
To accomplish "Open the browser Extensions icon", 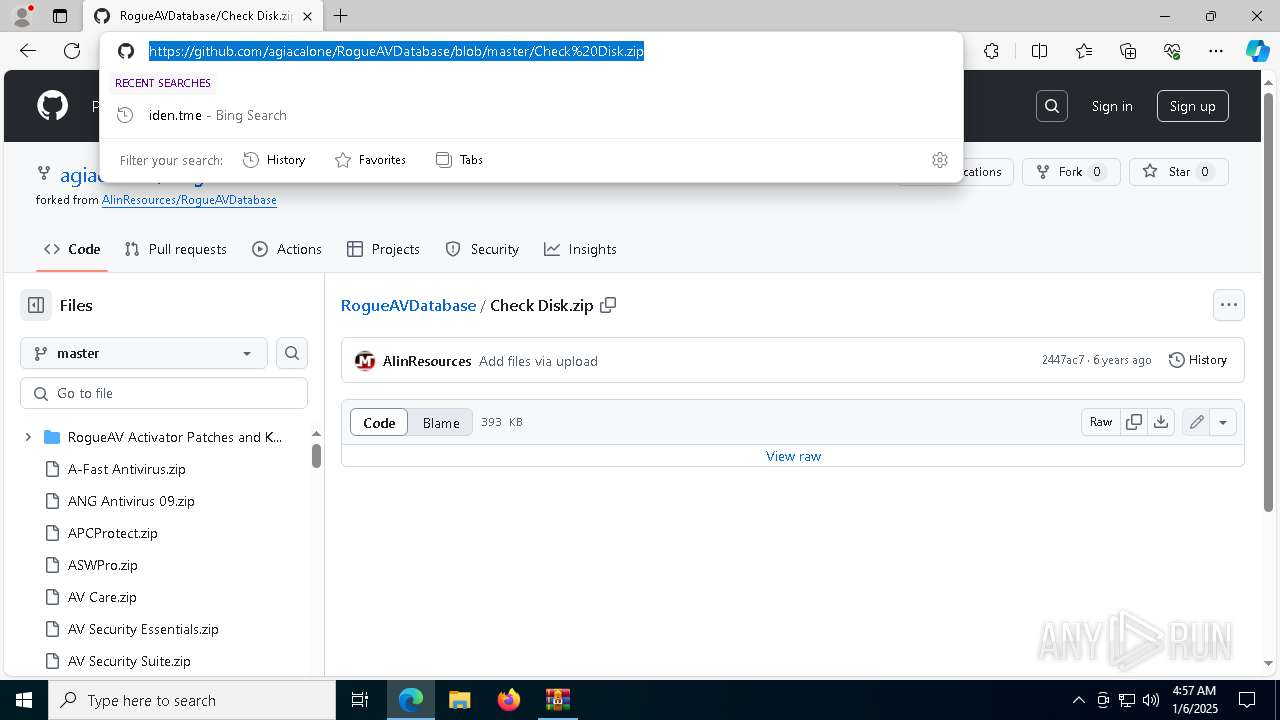I will click(x=991, y=51).
